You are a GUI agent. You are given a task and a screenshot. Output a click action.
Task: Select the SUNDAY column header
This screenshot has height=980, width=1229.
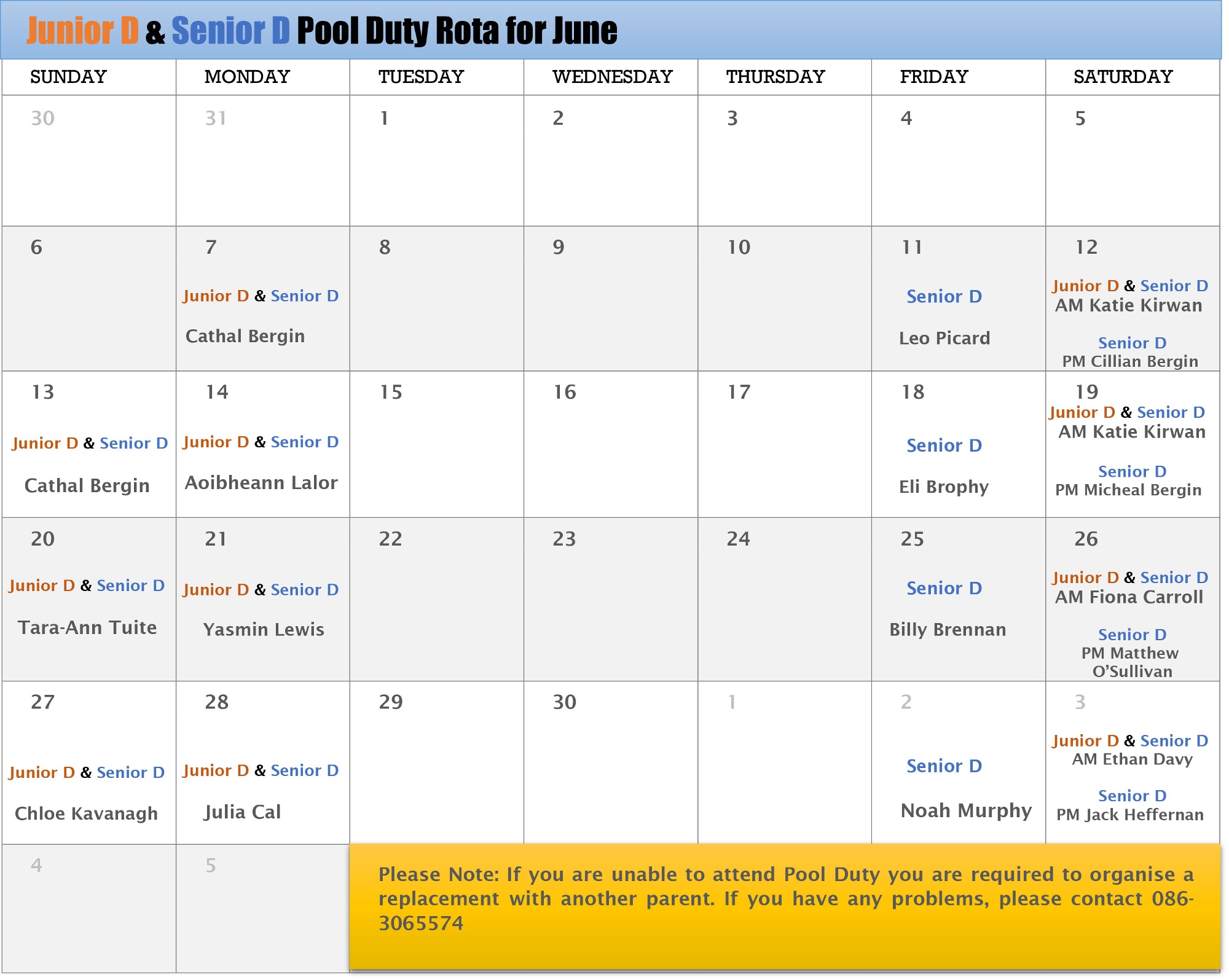[x=68, y=77]
